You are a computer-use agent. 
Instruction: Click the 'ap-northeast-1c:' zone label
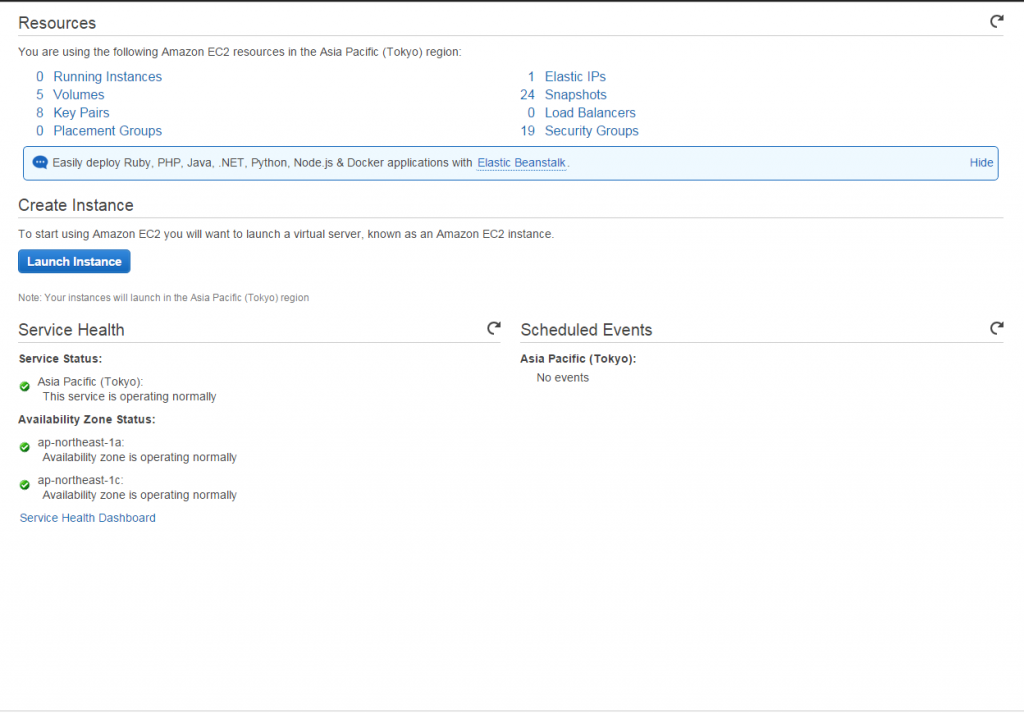click(80, 480)
